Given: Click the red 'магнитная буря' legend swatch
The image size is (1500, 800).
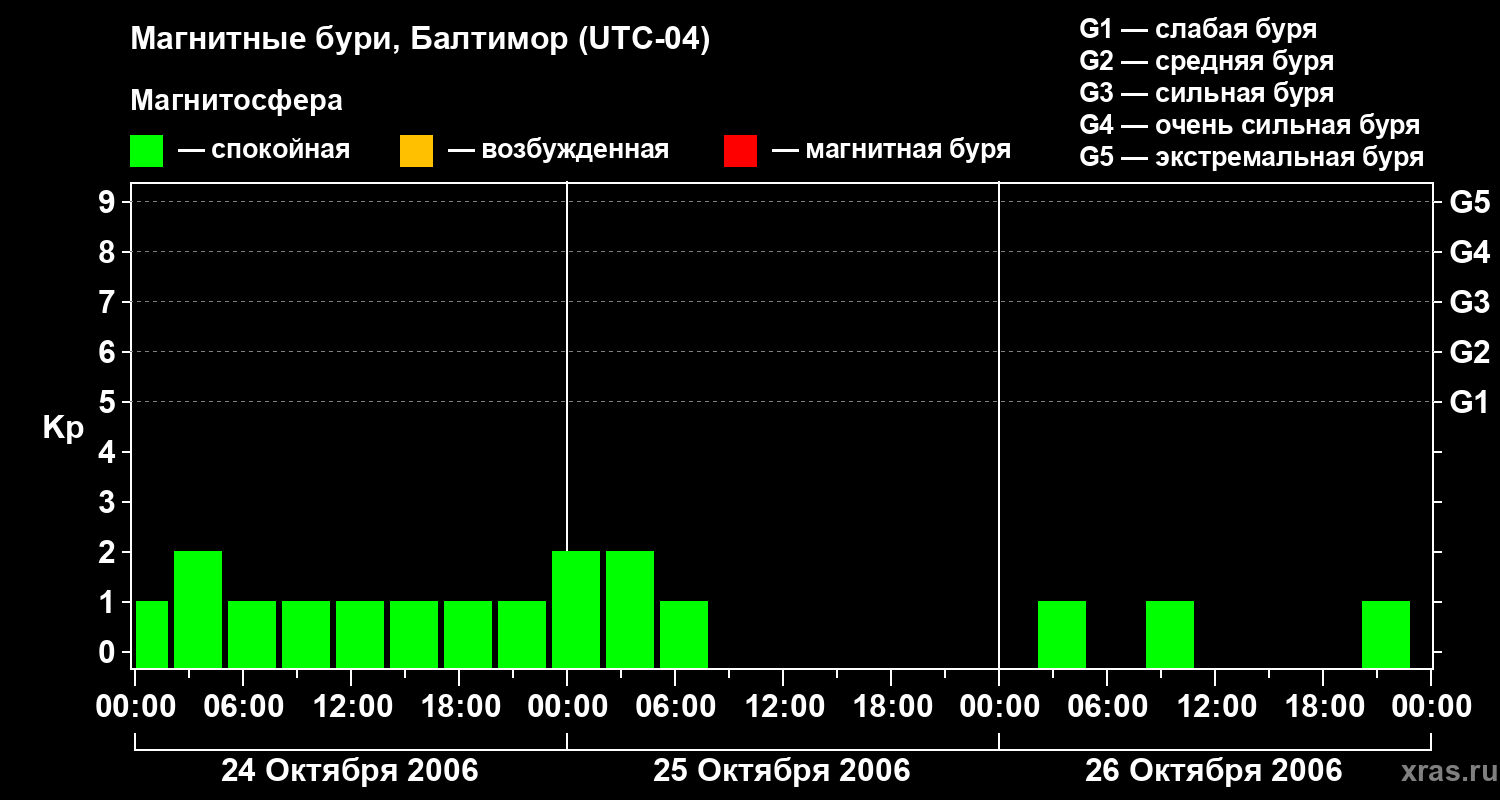Looking at the screenshot, I should click(x=740, y=151).
